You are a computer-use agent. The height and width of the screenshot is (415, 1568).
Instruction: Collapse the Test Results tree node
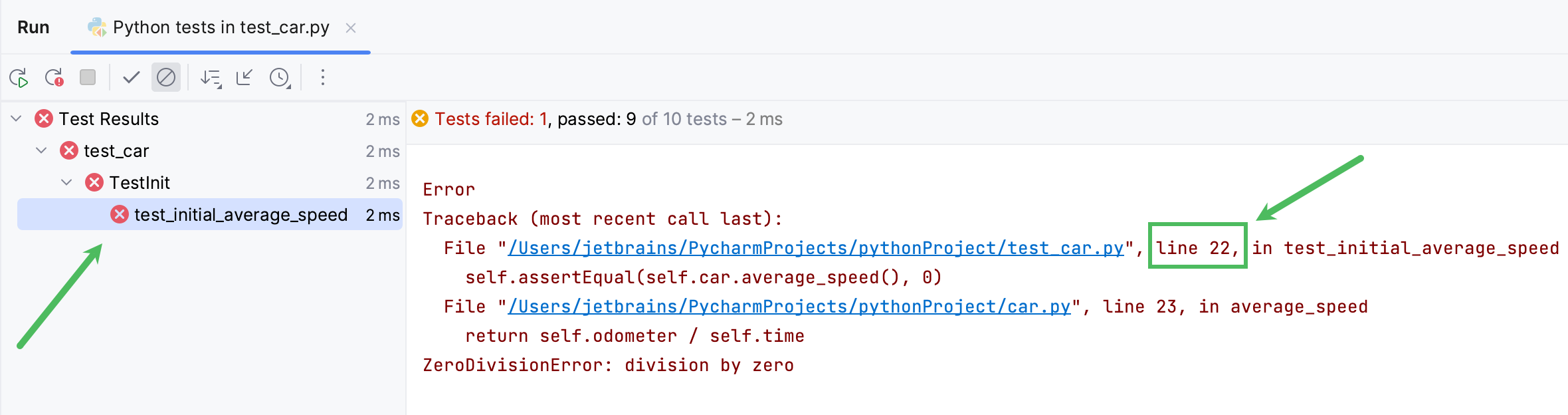15,118
